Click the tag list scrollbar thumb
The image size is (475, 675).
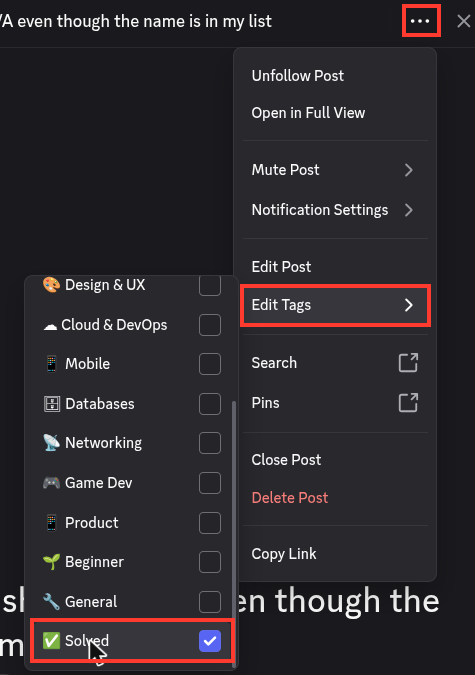tap(234, 534)
